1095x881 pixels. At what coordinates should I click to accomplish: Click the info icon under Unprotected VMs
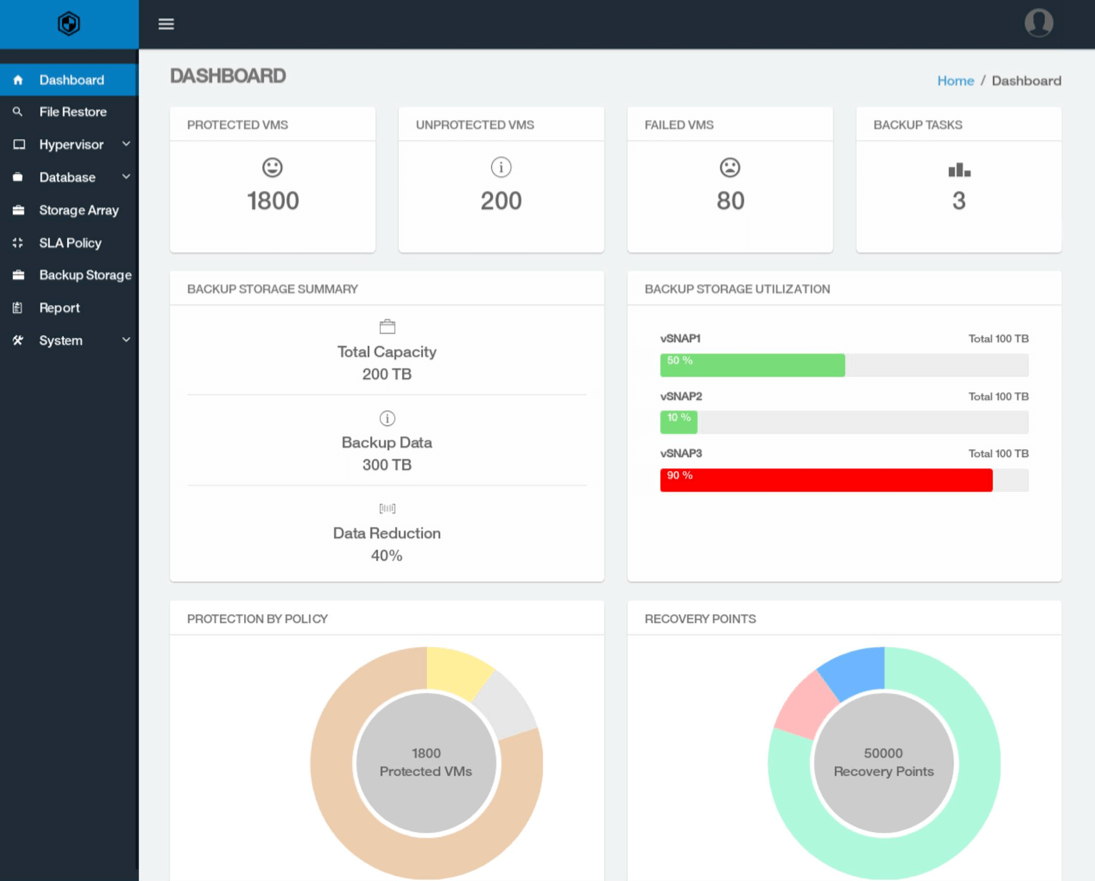(501, 167)
